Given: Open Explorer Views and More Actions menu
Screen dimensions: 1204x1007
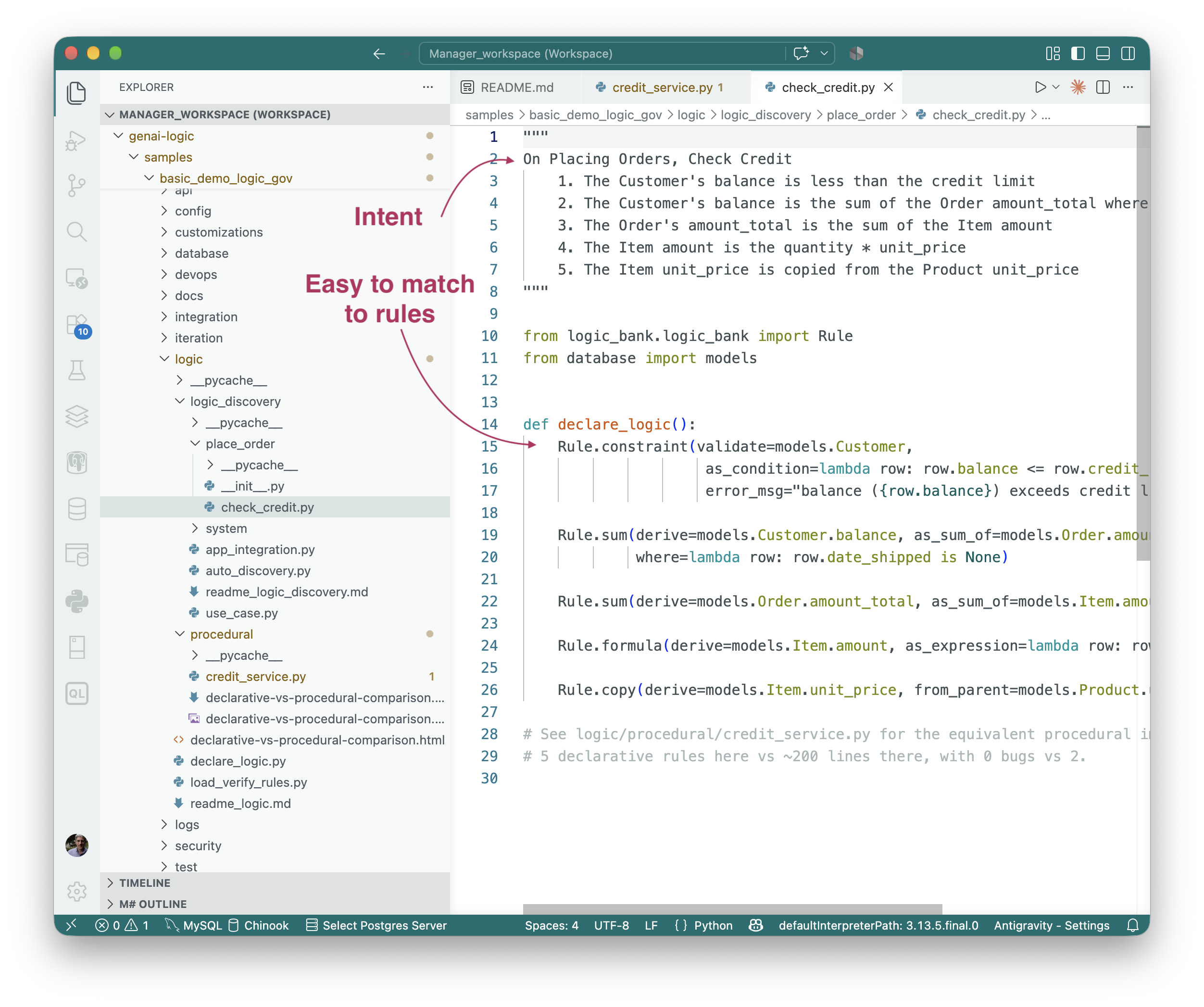Looking at the screenshot, I should coord(428,87).
